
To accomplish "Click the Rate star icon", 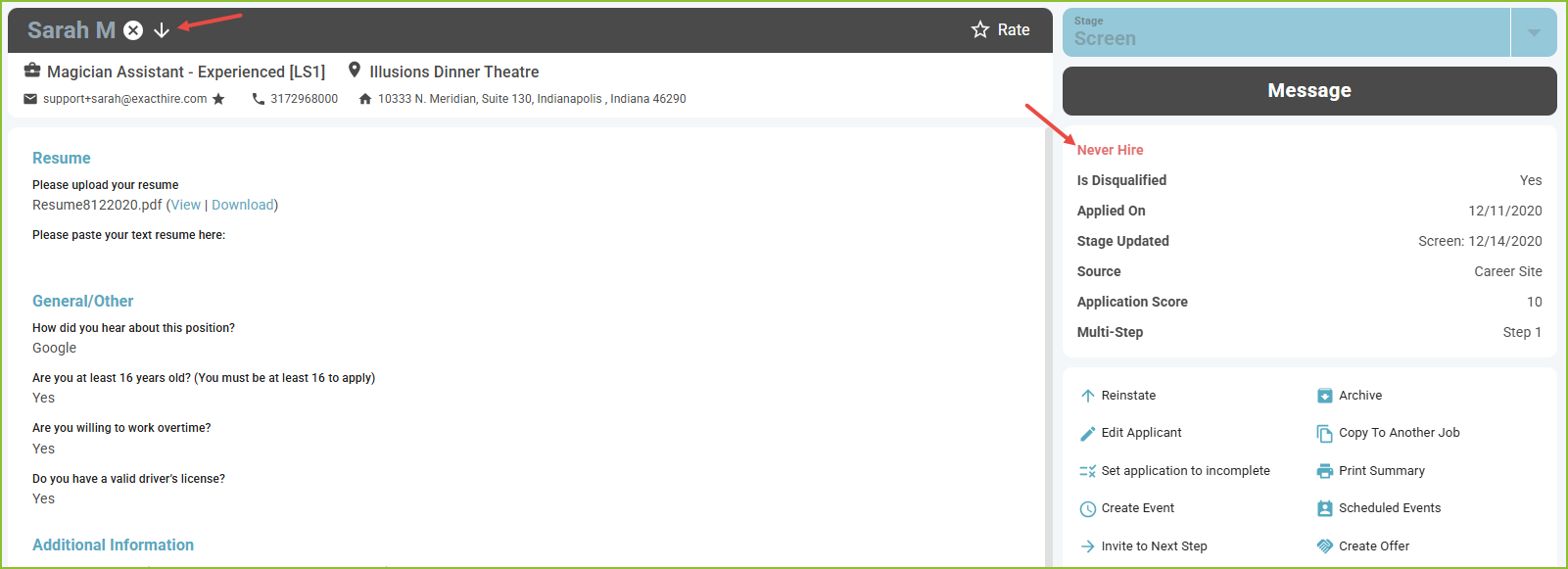I will pyautogui.click(x=980, y=30).
